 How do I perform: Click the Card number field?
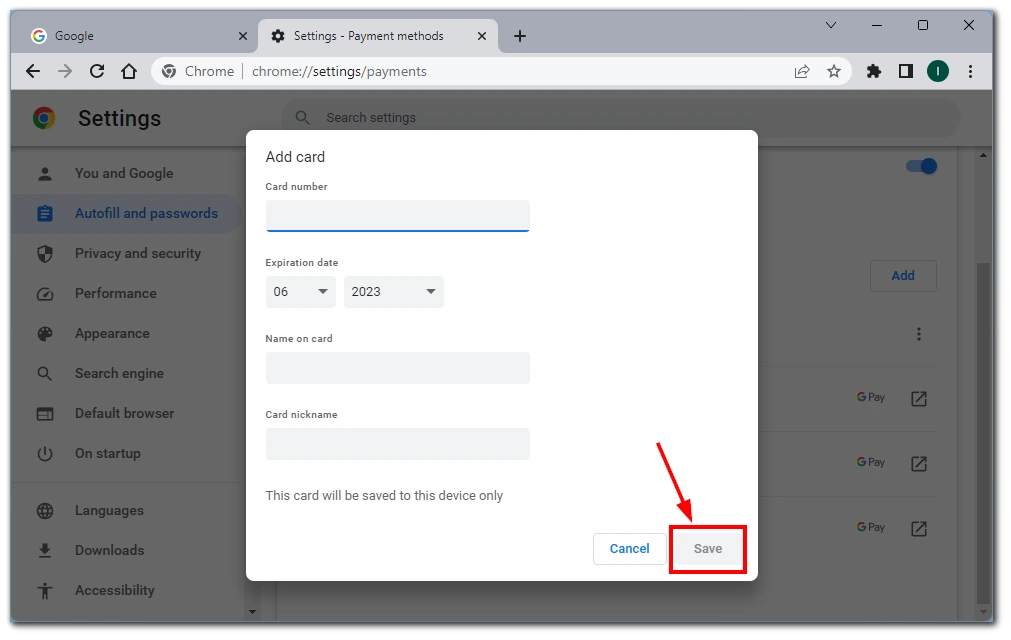point(398,216)
